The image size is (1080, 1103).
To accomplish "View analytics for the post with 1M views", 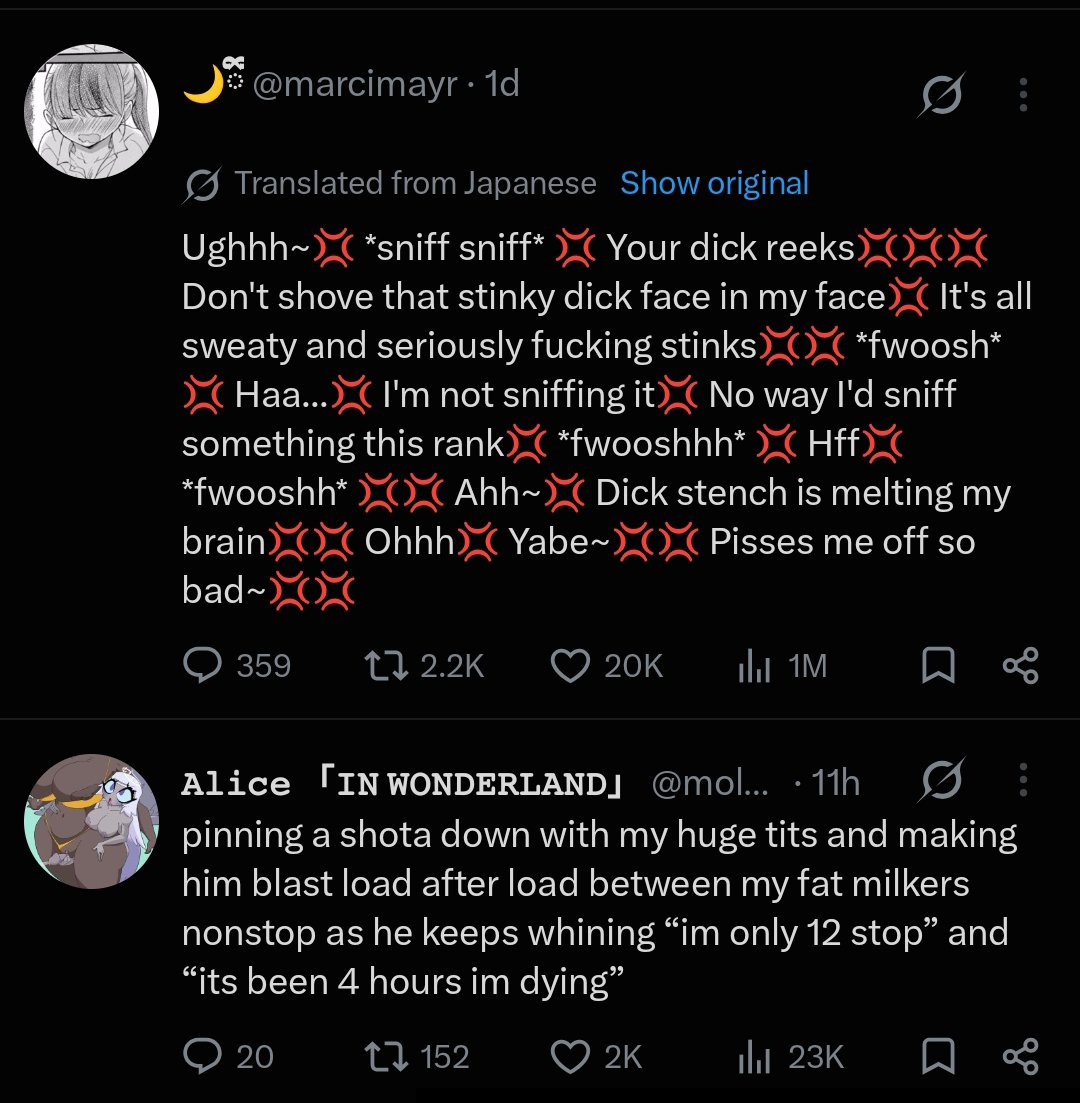I will click(x=782, y=665).
